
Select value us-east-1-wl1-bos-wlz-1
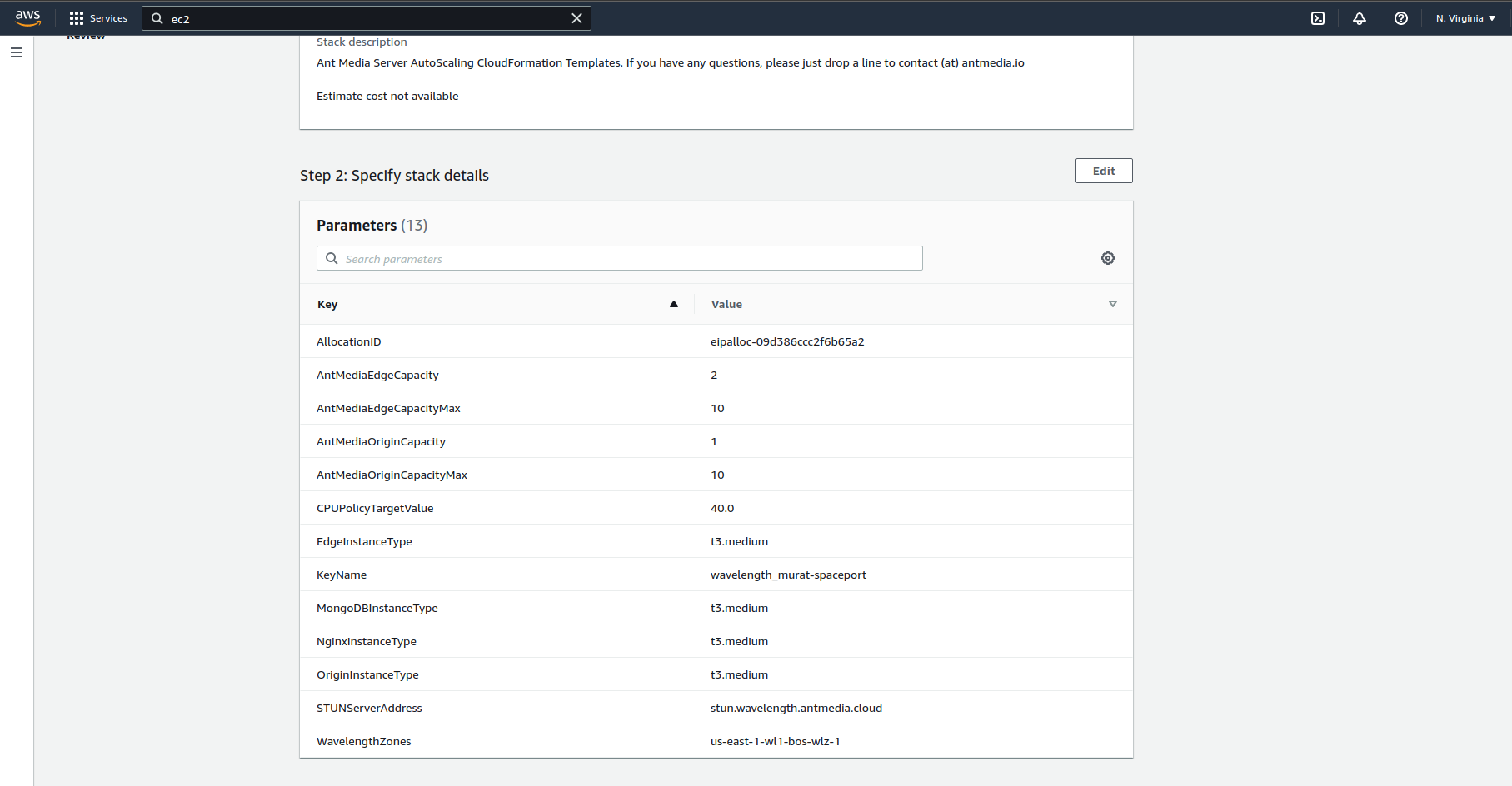tap(776, 741)
